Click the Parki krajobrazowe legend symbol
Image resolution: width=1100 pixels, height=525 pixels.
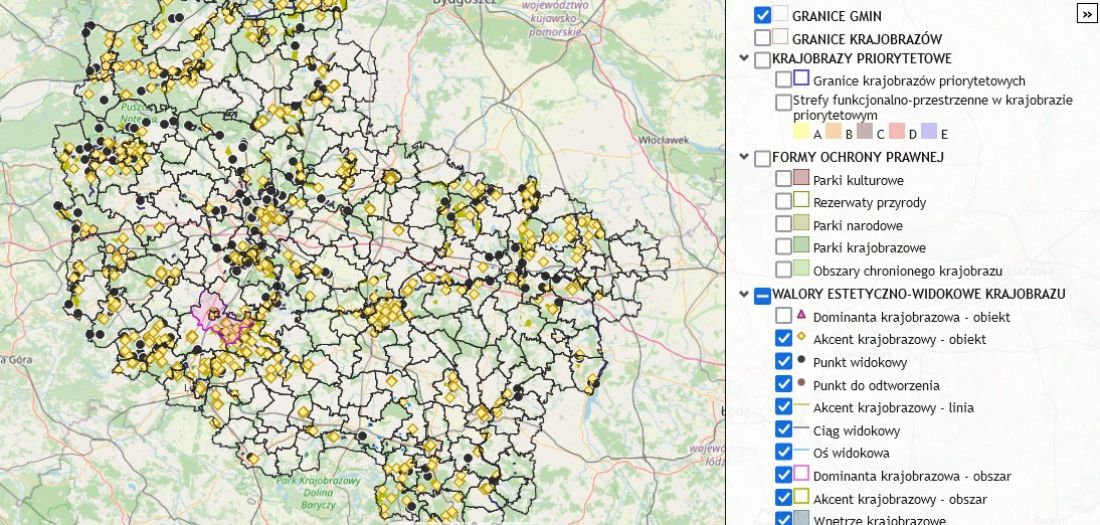[802, 246]
